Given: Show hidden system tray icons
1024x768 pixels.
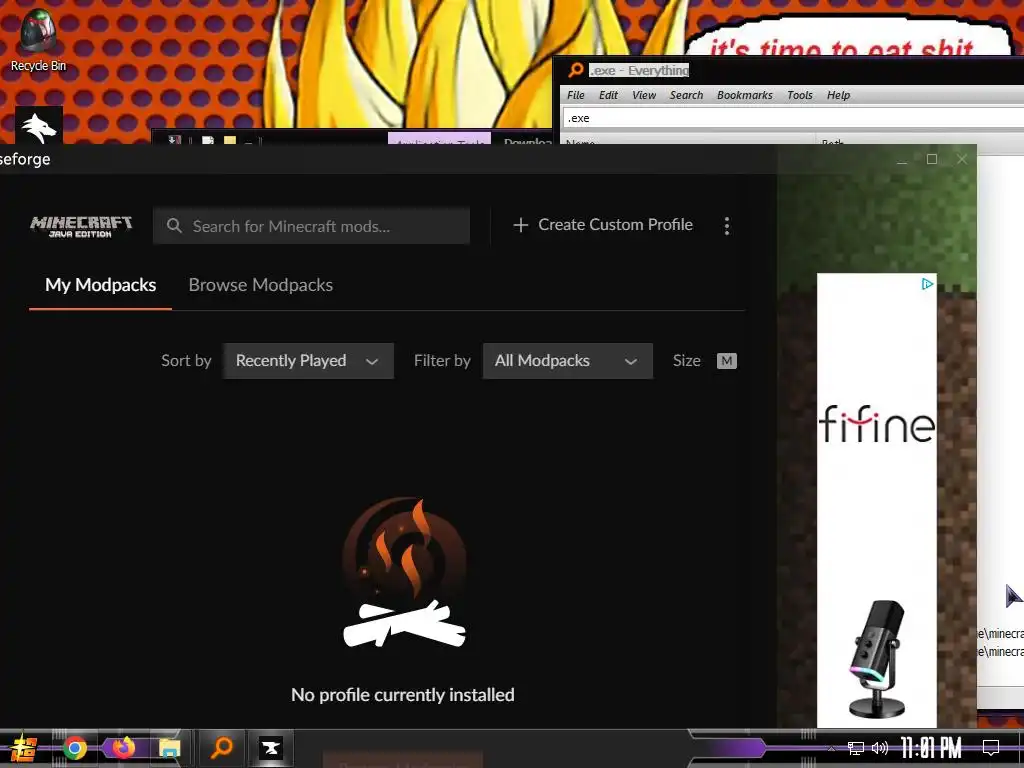Looking at the screenshot, I should (x=831, y=748).
